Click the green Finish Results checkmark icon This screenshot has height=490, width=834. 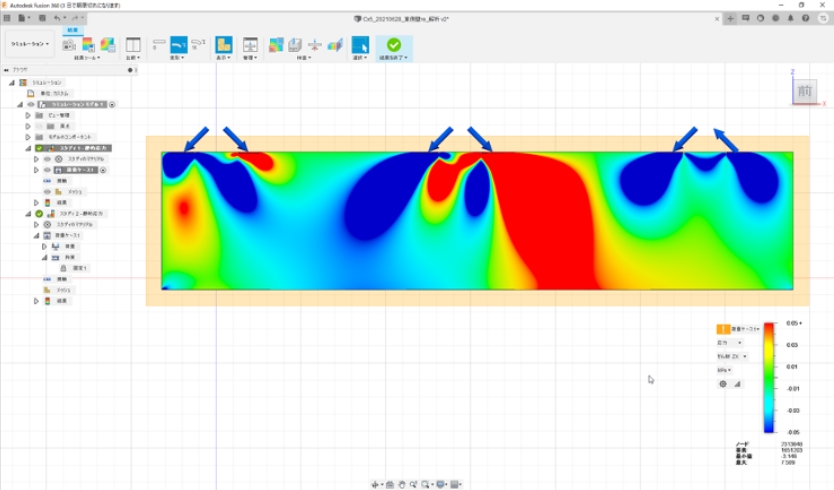click(394, 44)
